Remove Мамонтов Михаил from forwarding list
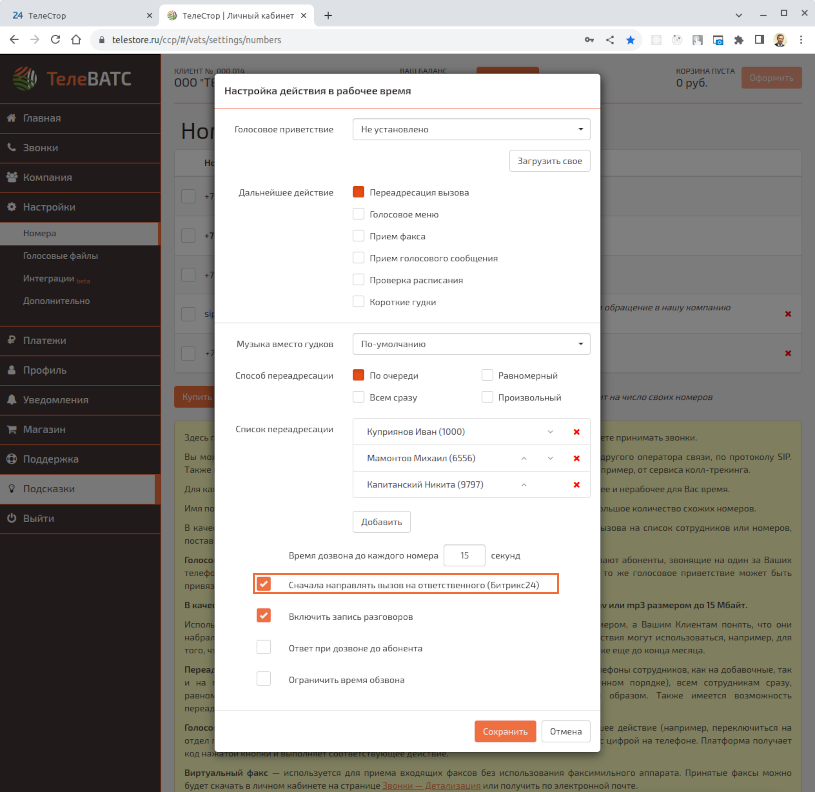Screen dimensions: 815x792 pyautogui.click(x=576, y=458)
